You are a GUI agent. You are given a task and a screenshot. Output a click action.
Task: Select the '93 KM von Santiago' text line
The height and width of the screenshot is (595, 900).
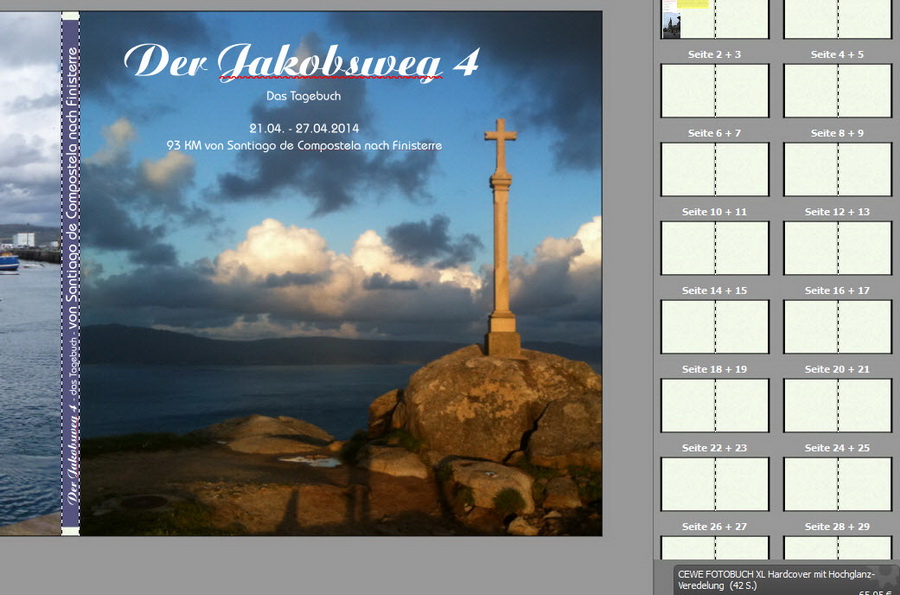point(304,146)
